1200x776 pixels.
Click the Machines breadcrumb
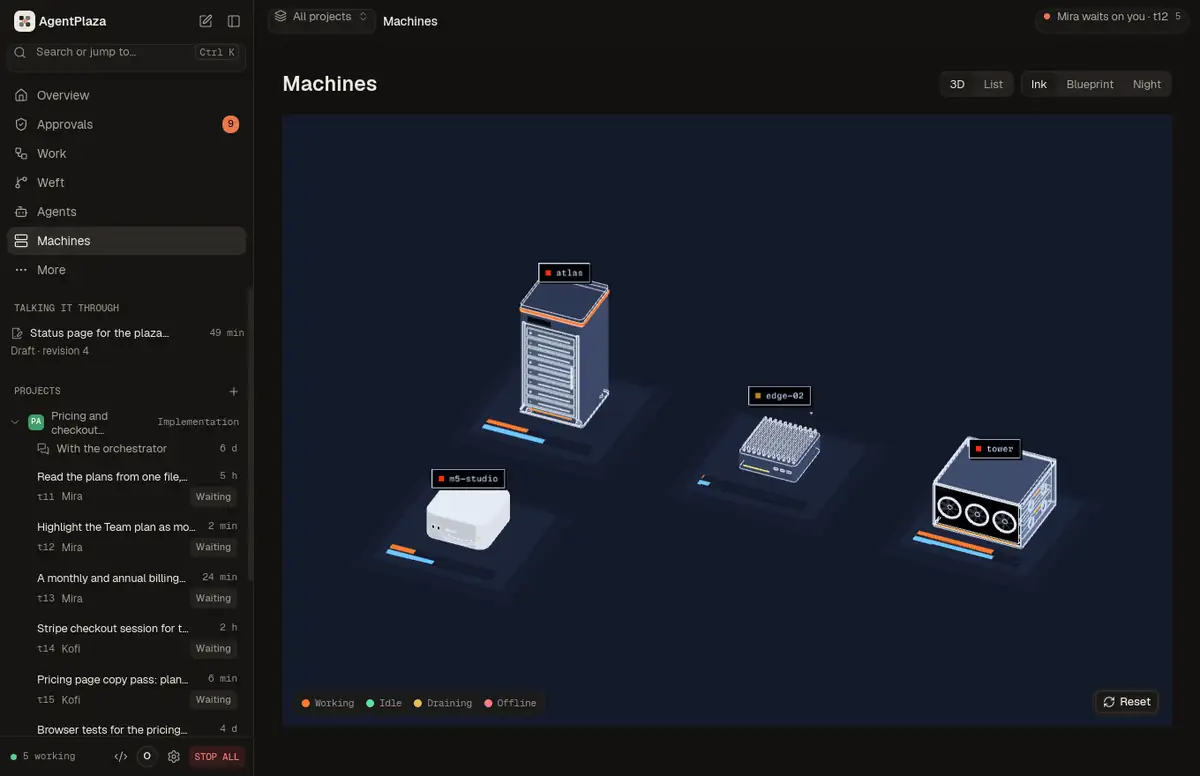(x=410, y=21)
